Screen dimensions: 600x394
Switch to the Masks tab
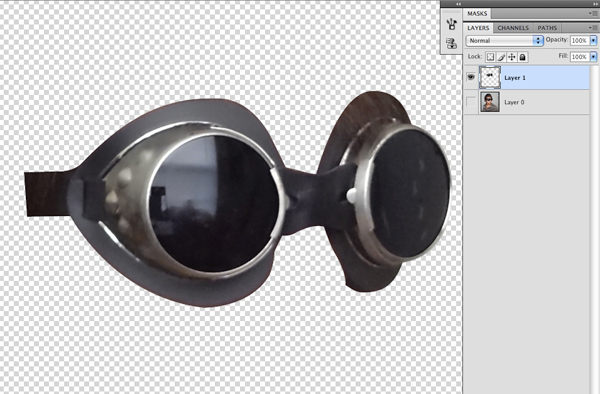coord(477,13)
